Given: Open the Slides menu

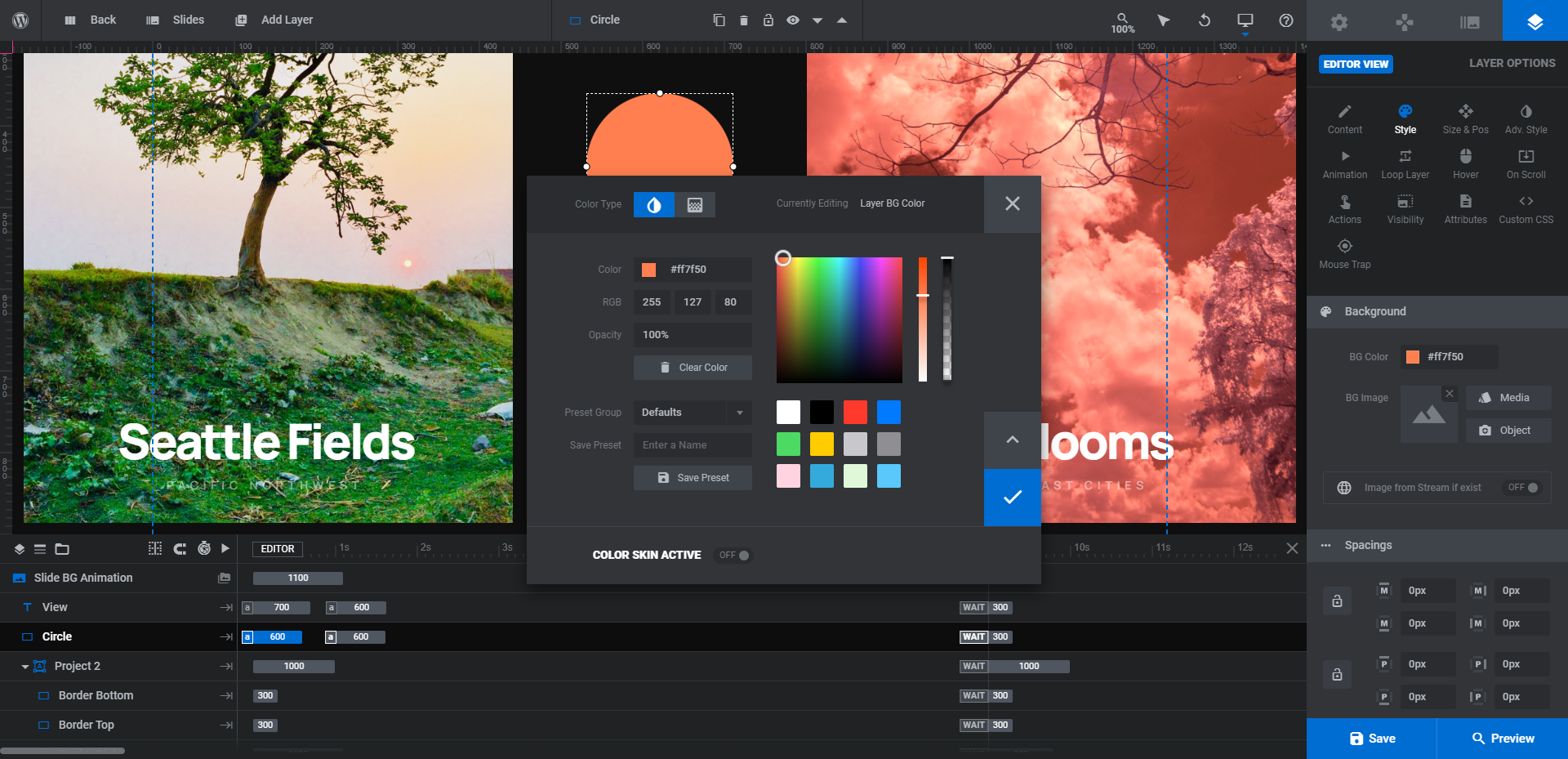Looking at the screenshot, I should coord(175,20).
